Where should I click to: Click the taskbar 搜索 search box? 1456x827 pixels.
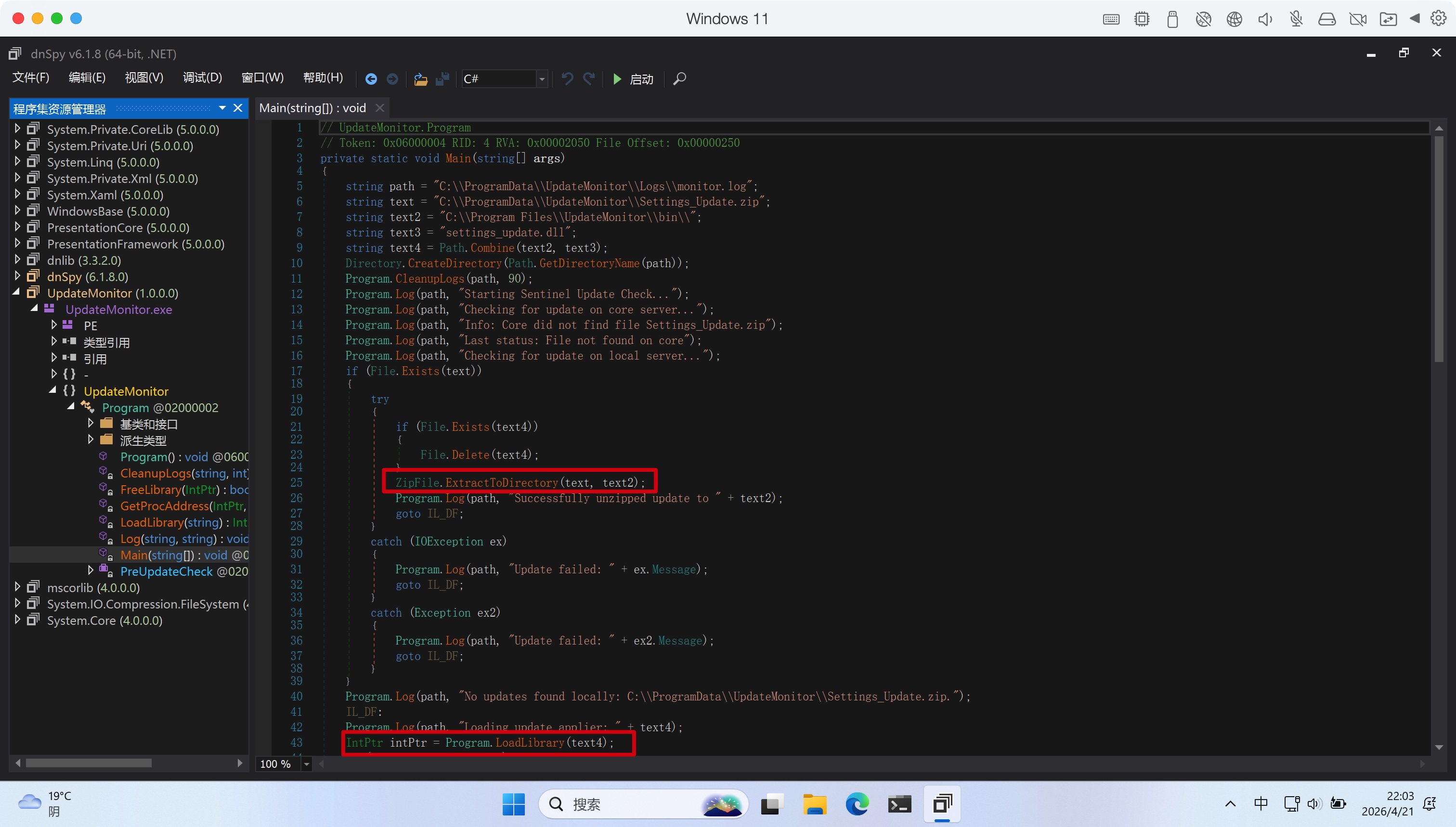pyautogui.click(x=643, y=804)
